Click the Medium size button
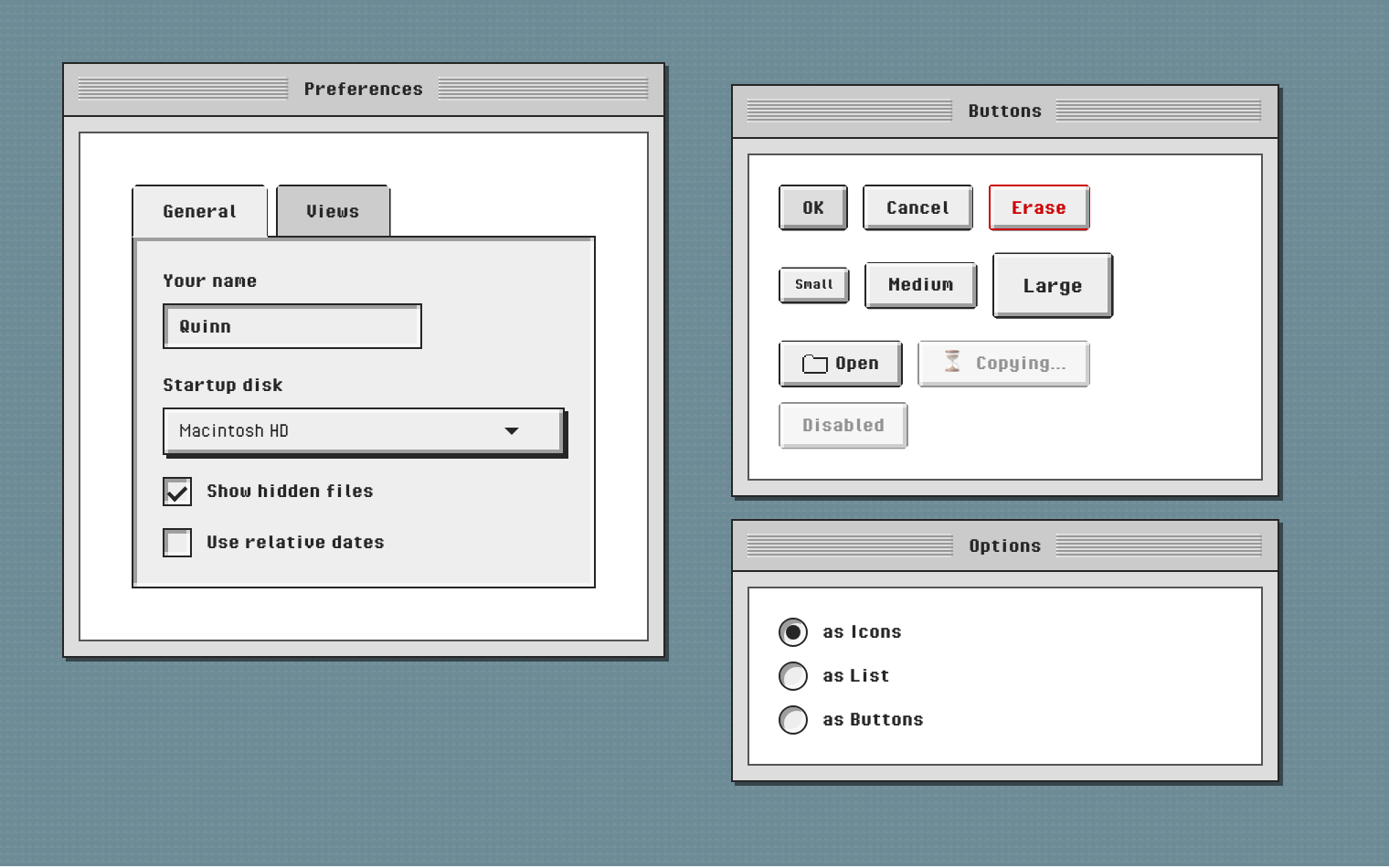The height and width of the screenshot is (868, 1389). (x=920, y=285)
